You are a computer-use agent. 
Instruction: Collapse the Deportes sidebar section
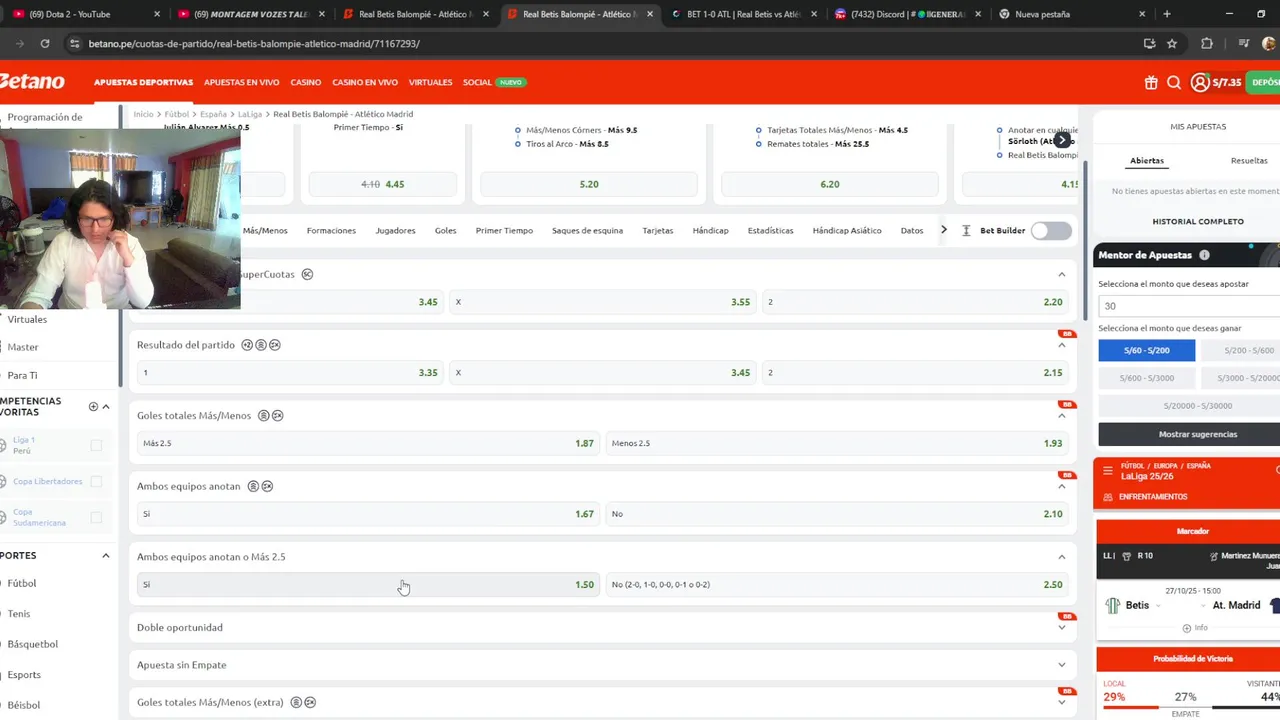tap(106, 555)
